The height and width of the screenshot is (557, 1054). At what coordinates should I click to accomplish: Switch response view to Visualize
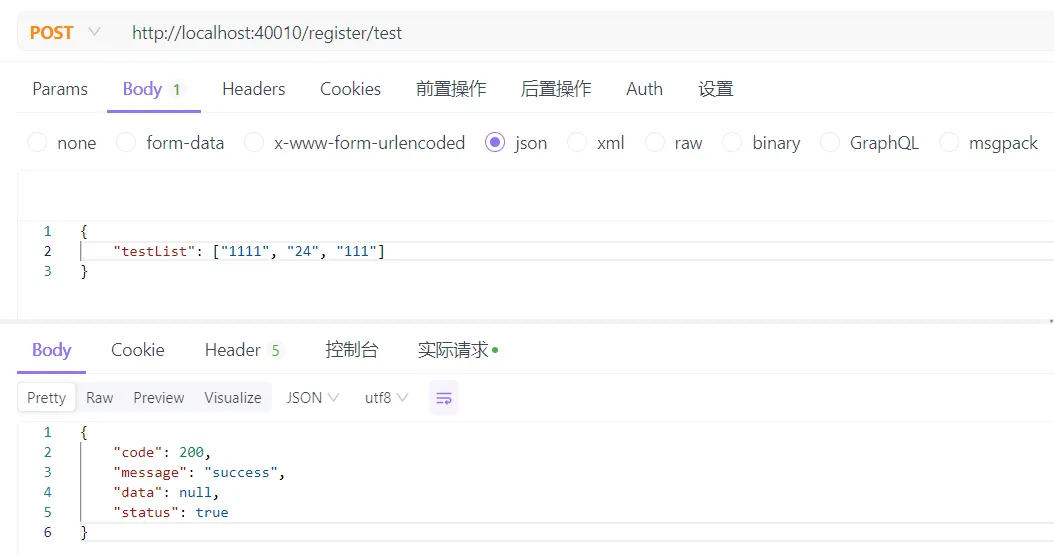pos(233,398)
